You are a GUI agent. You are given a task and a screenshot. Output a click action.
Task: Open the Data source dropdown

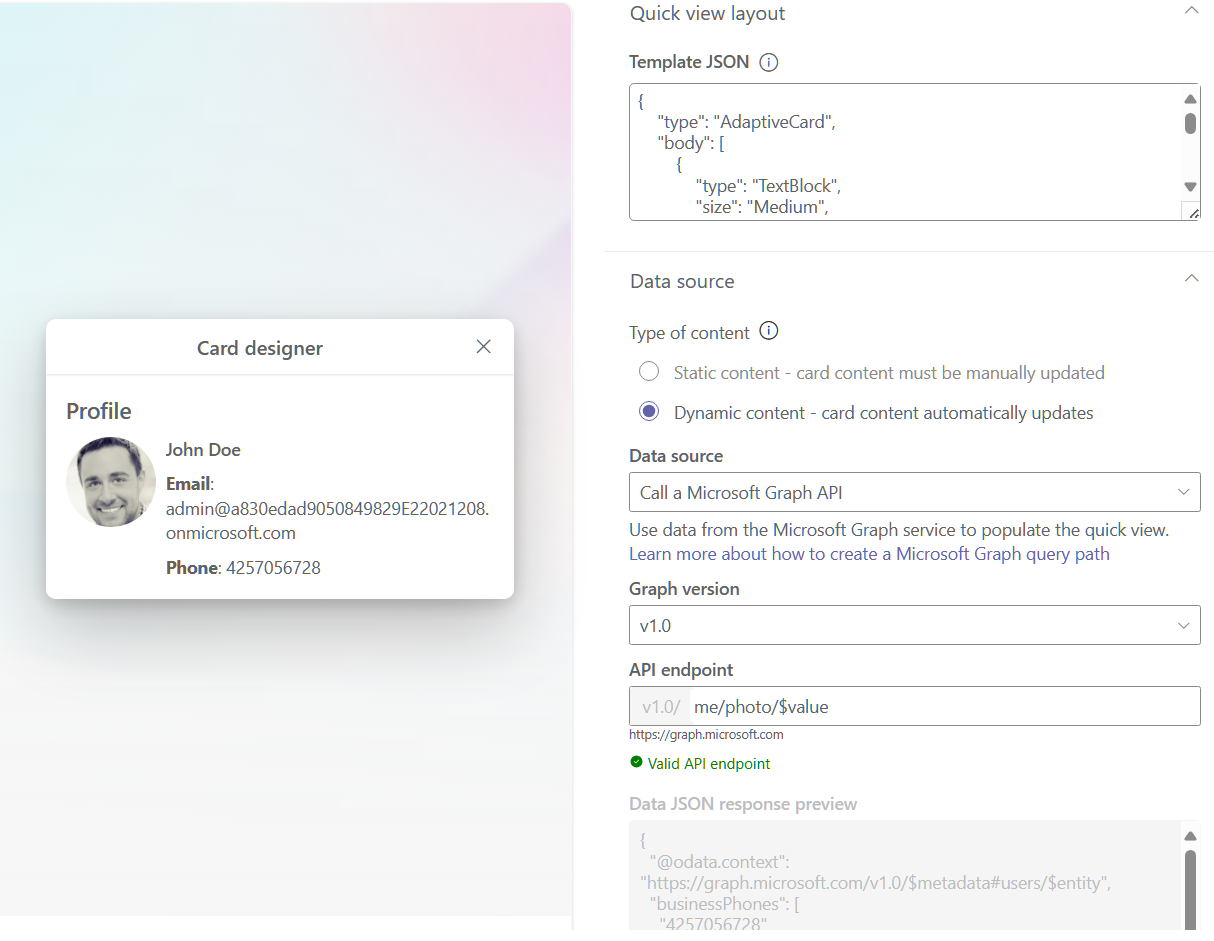pos(914,492)
